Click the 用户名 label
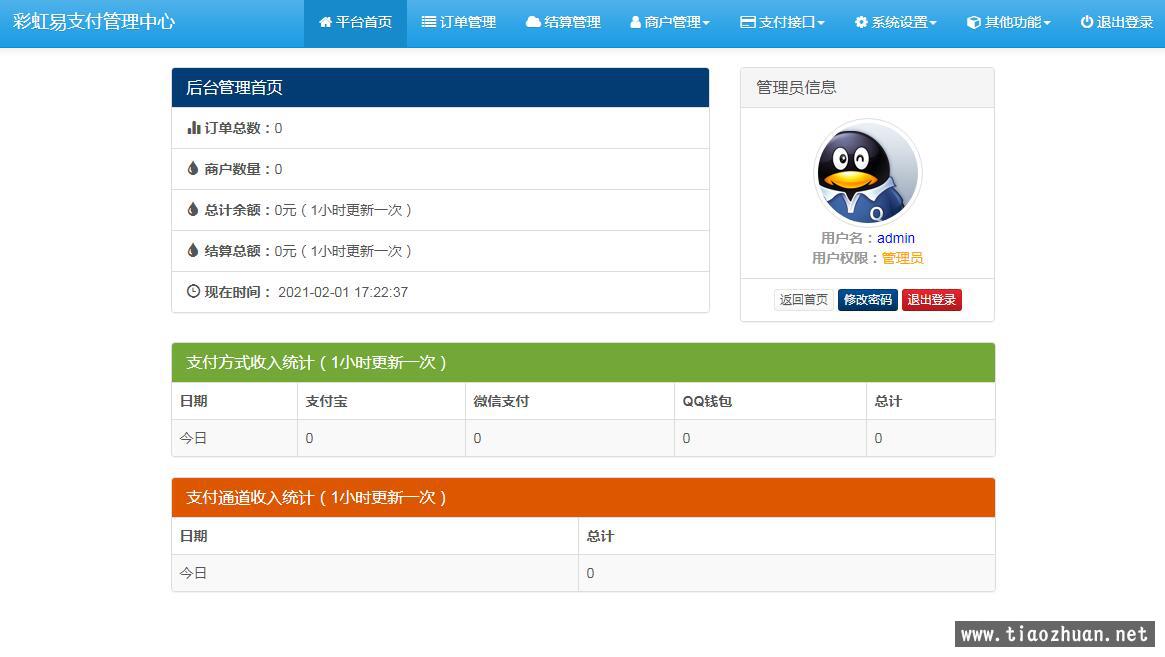1165x657 pixels. [x=847, y=238]
